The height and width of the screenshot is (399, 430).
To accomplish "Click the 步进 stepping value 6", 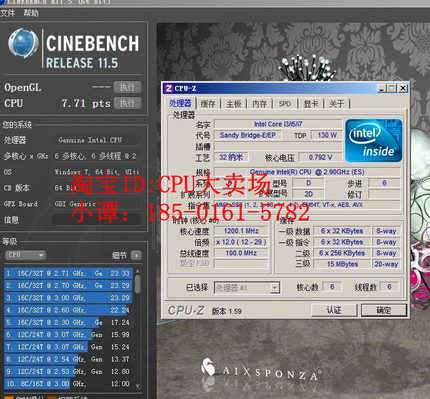I will click(384, 183).
